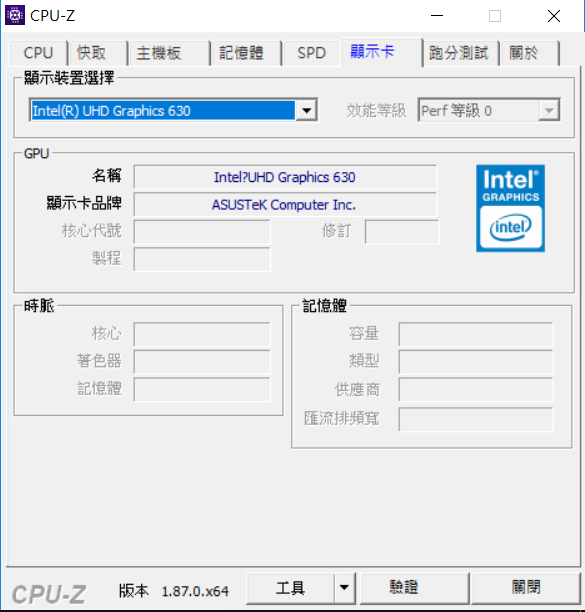Switch to the CPU tab

click(38, 53)
